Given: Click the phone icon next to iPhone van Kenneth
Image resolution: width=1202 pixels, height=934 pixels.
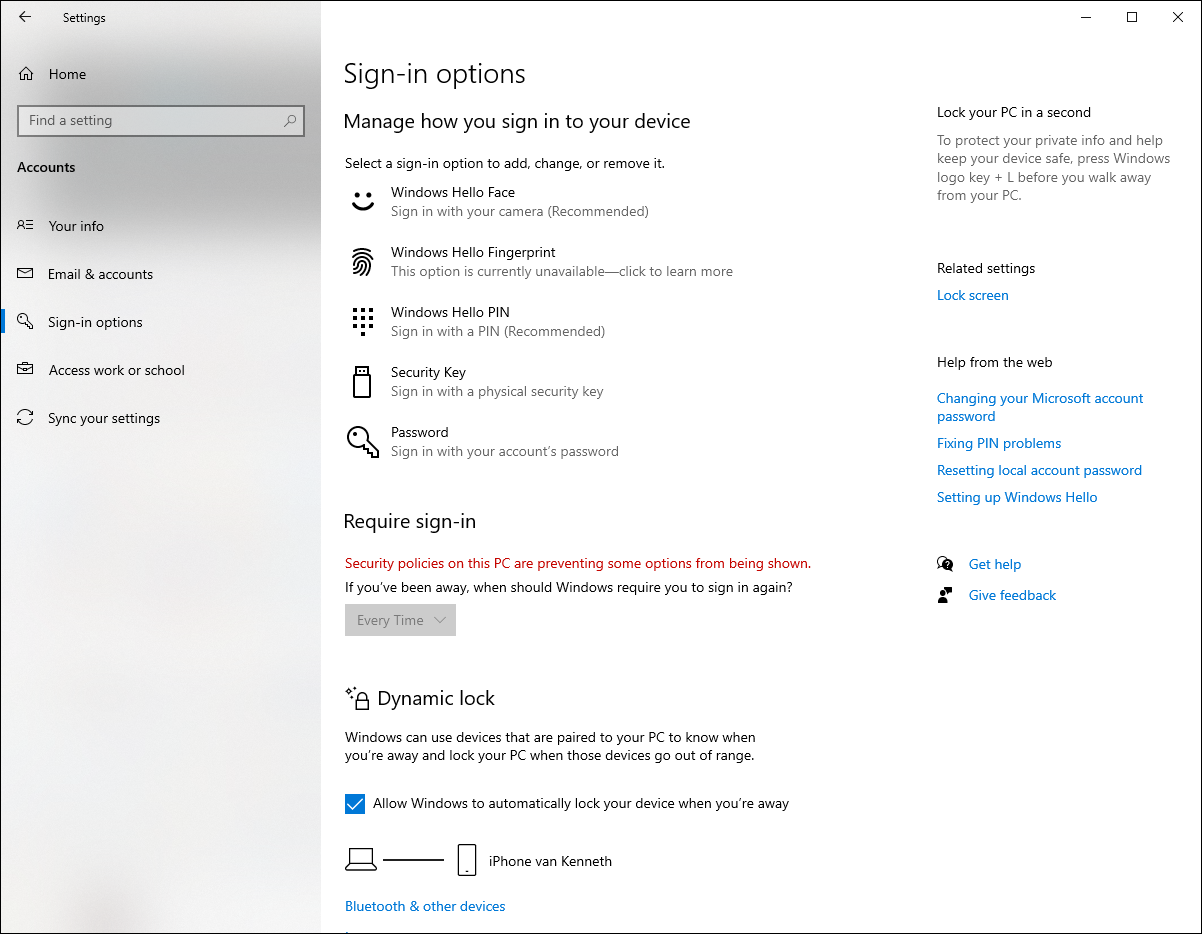Looking at the screenshot, I should [x=467, y=860].
